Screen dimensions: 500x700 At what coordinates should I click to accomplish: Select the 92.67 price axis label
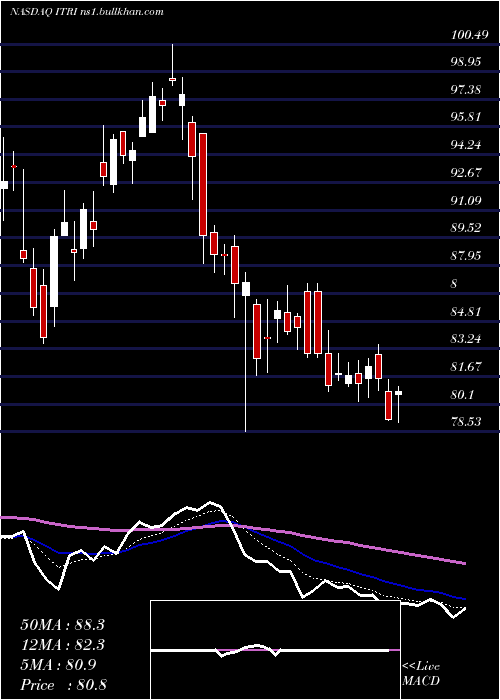click(466, 173)
